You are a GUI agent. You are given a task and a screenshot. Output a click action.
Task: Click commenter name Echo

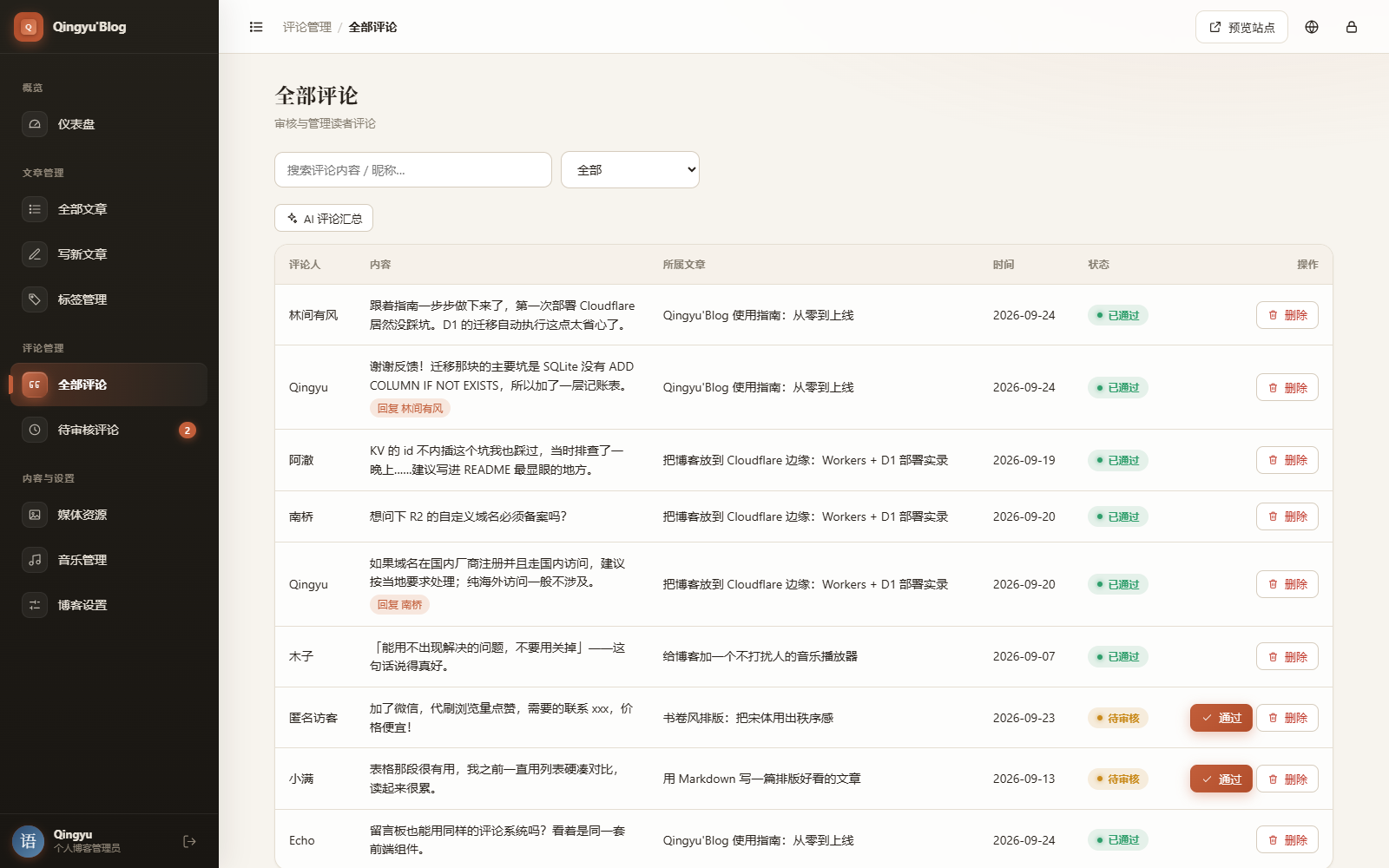click(302, 840)
